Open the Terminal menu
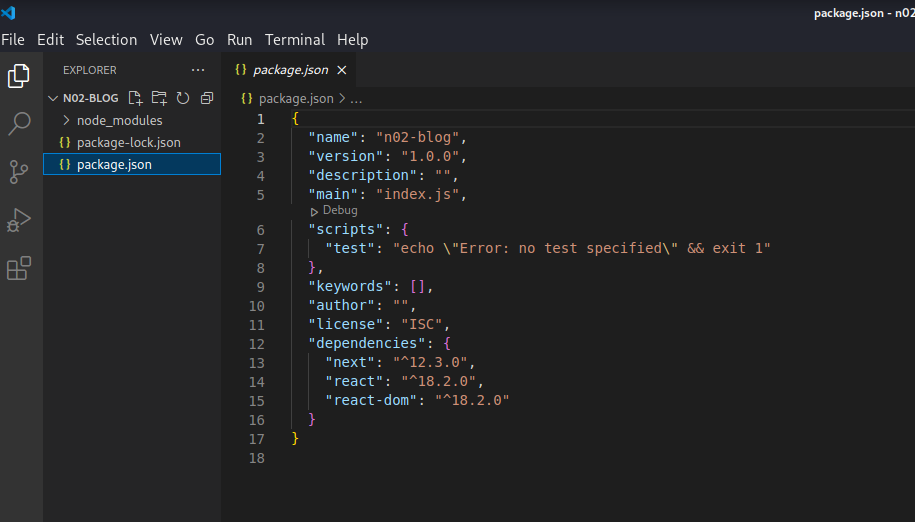 (x=295, y=40)
